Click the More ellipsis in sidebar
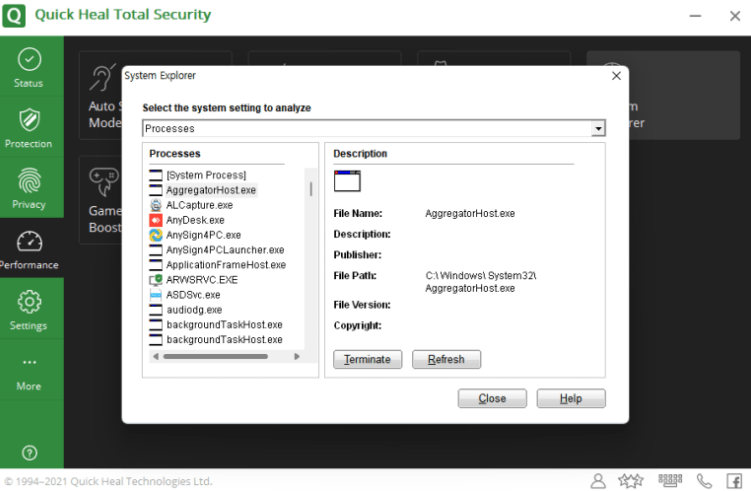Image resolution: width=751 pixels, height=491 pixels. pos(29,370)
